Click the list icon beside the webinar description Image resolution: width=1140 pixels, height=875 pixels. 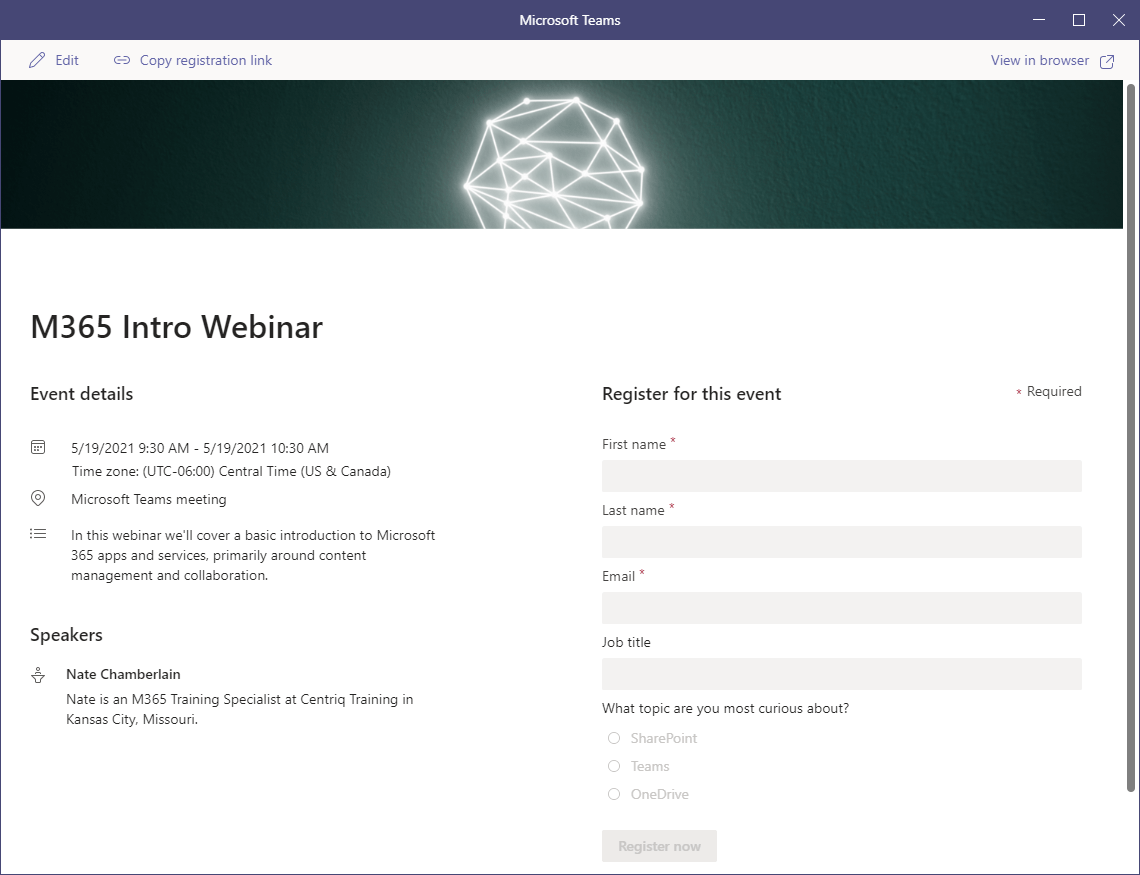tap(38, 533)
